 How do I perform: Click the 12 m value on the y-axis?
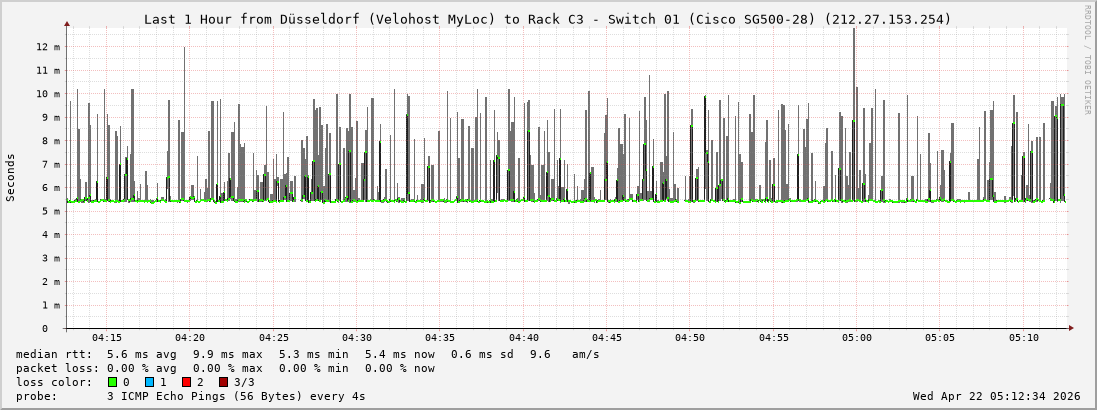(x=49, y=47)
